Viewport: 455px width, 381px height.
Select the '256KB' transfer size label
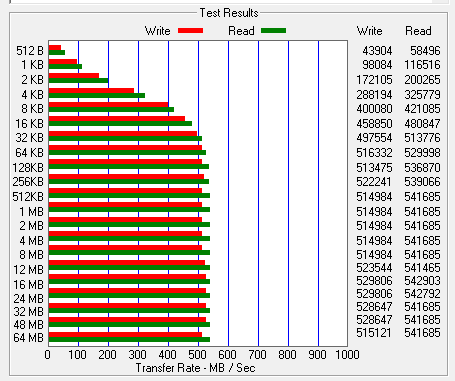[28, 182]
